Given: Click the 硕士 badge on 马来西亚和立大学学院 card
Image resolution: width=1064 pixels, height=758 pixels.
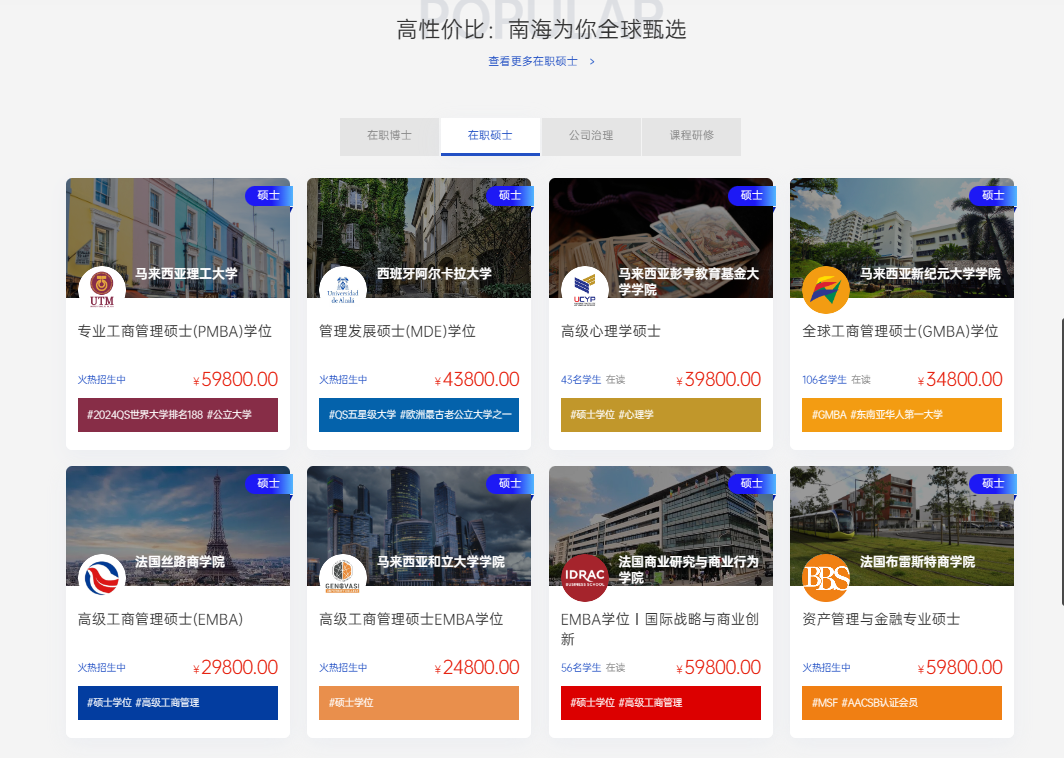Looking at the screenshot, I should point(510,483).
